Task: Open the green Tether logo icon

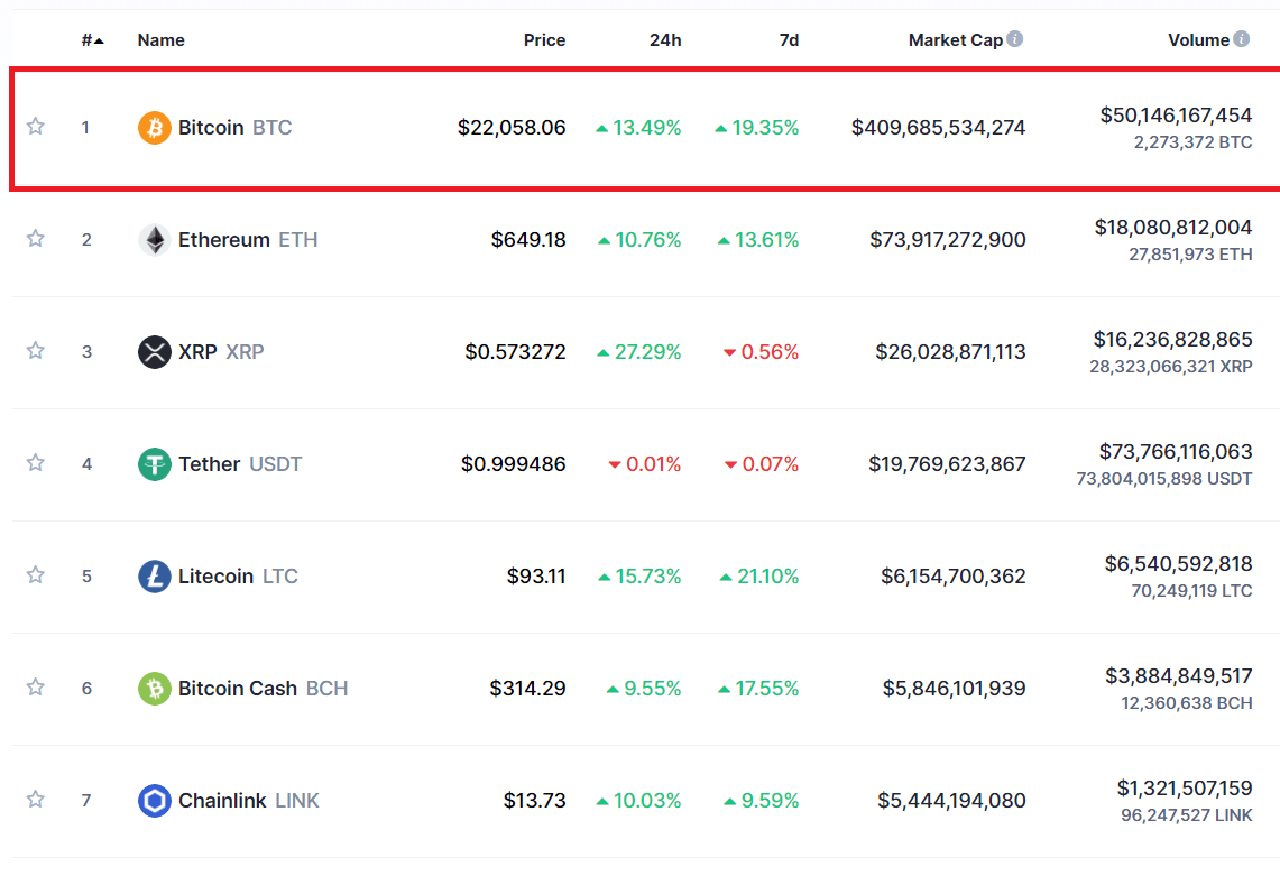Action: pos(154,464)
